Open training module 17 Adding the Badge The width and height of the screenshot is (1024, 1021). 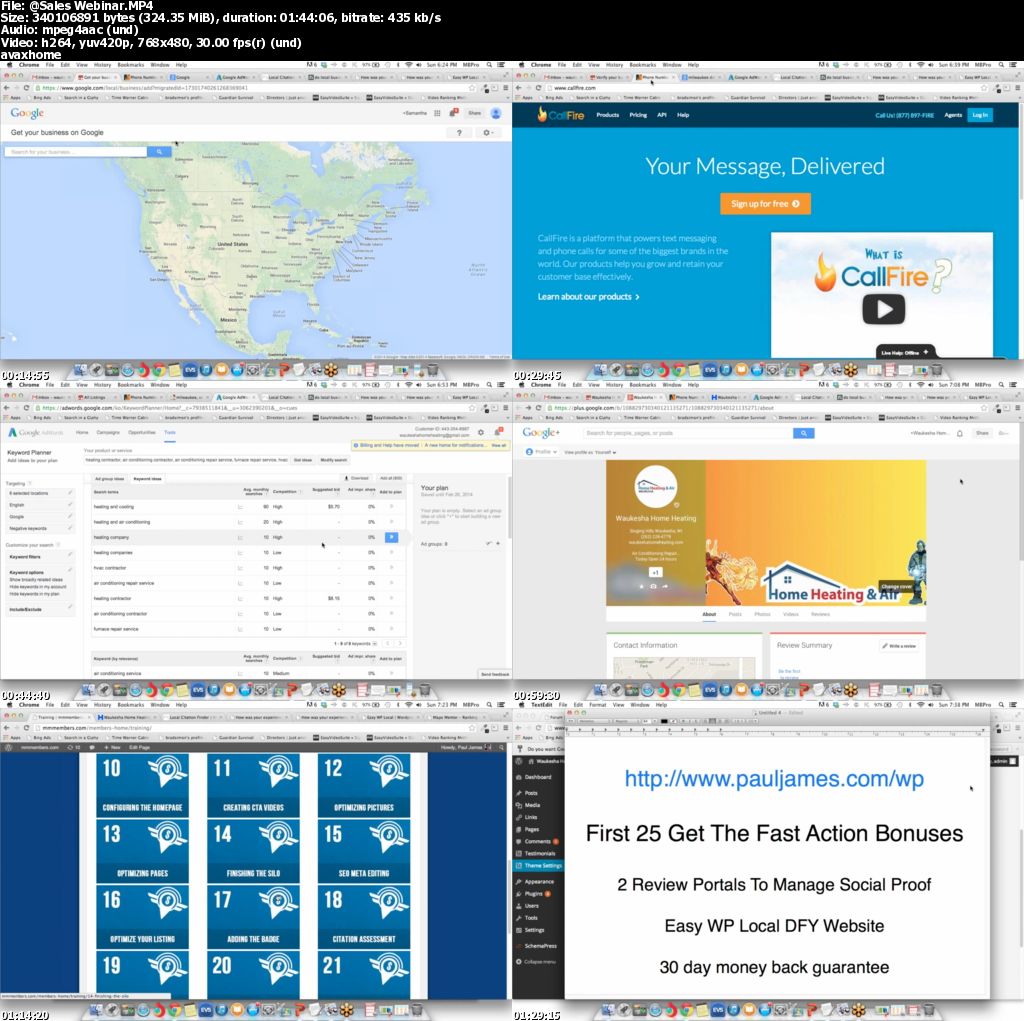pos(253,916)
